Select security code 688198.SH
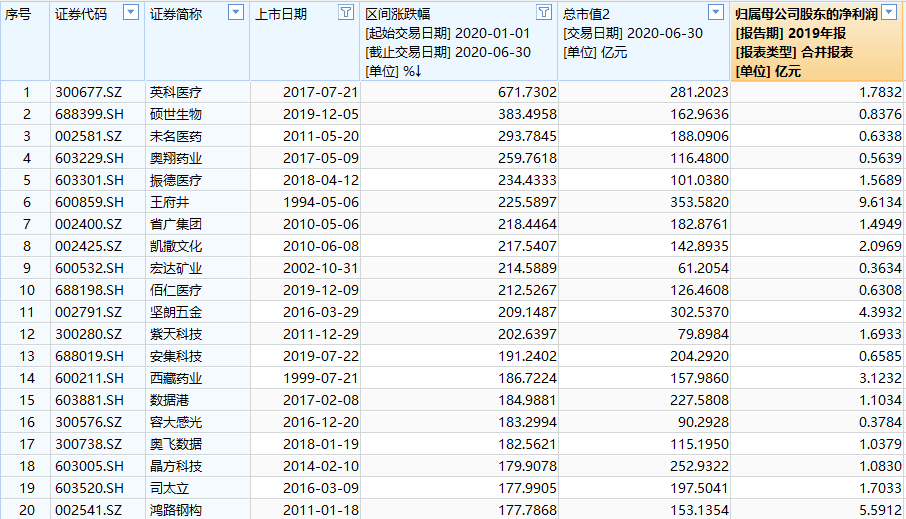 [x=89, y=290]
